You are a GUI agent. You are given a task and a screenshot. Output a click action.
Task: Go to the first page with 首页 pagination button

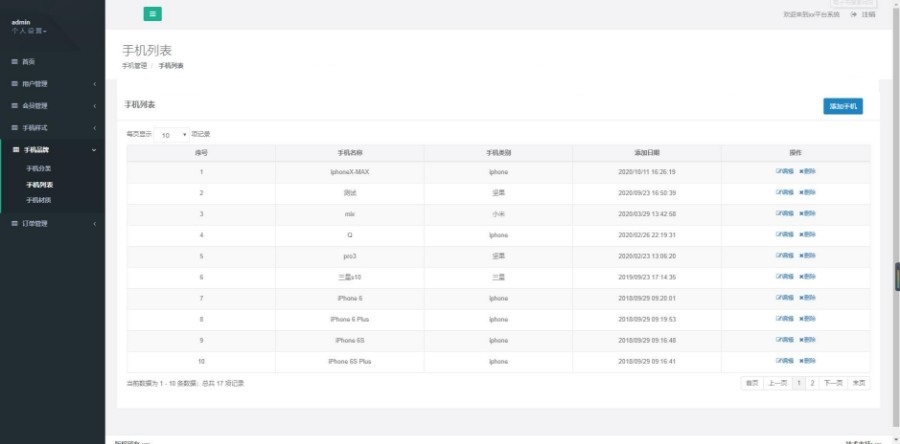(x=752, y=383)
